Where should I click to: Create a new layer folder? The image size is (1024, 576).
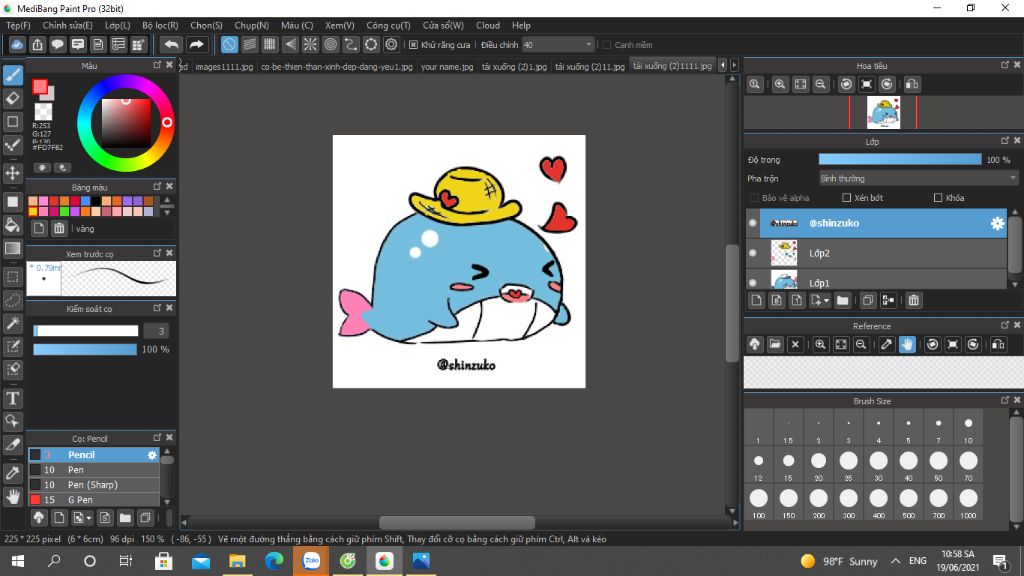tap(842, 300)
